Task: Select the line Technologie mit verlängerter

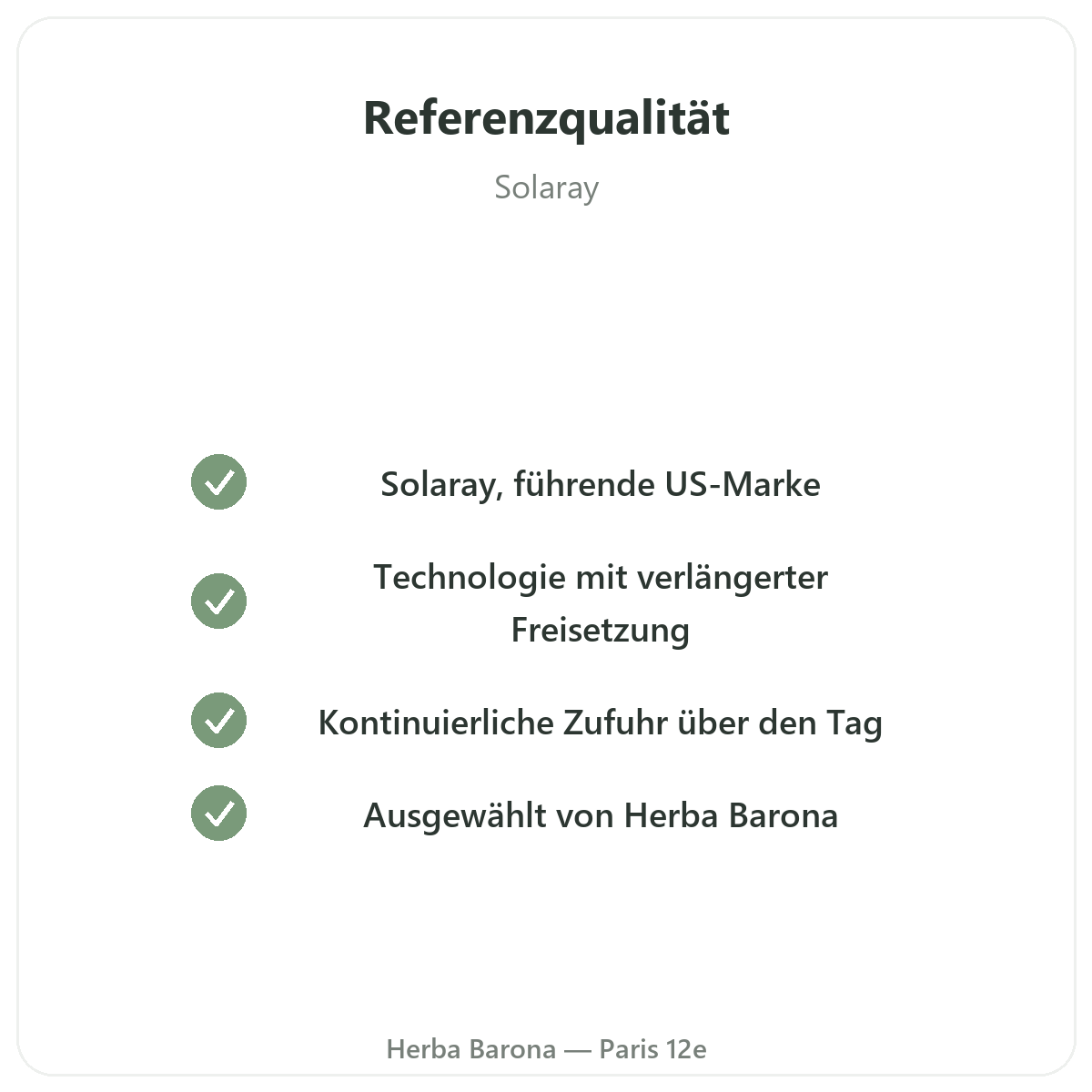Action: pyautogui.click(x=601, y=578)
